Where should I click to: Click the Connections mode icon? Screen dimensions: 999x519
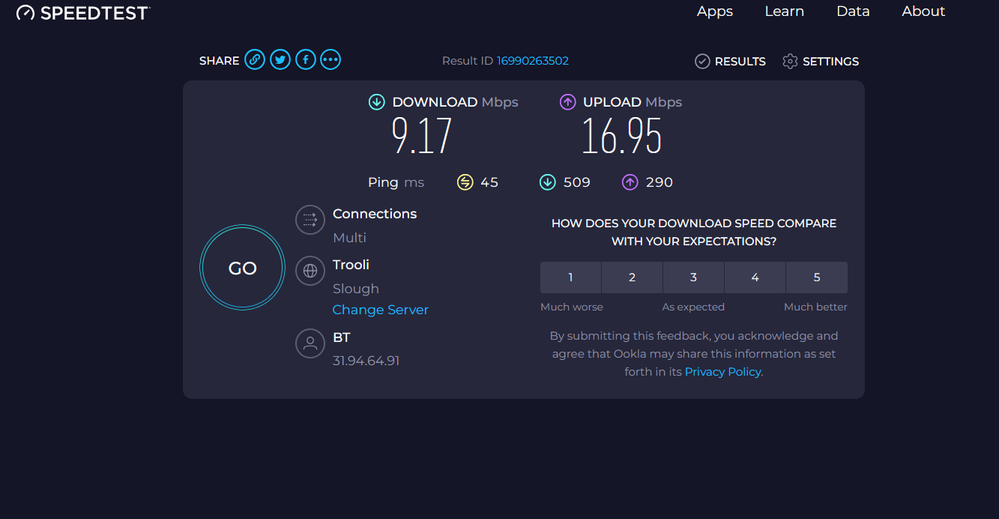click(310, 220)
